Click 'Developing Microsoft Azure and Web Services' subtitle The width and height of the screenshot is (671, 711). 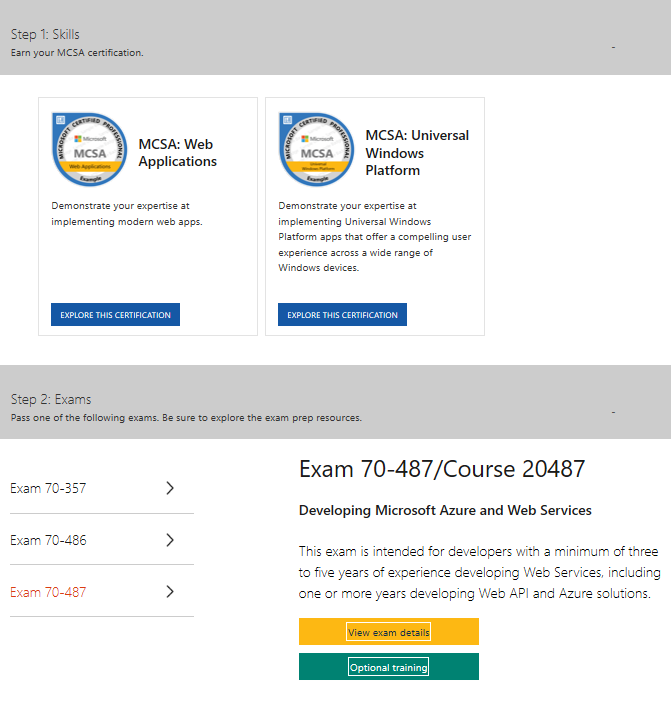tap(445, 511)
